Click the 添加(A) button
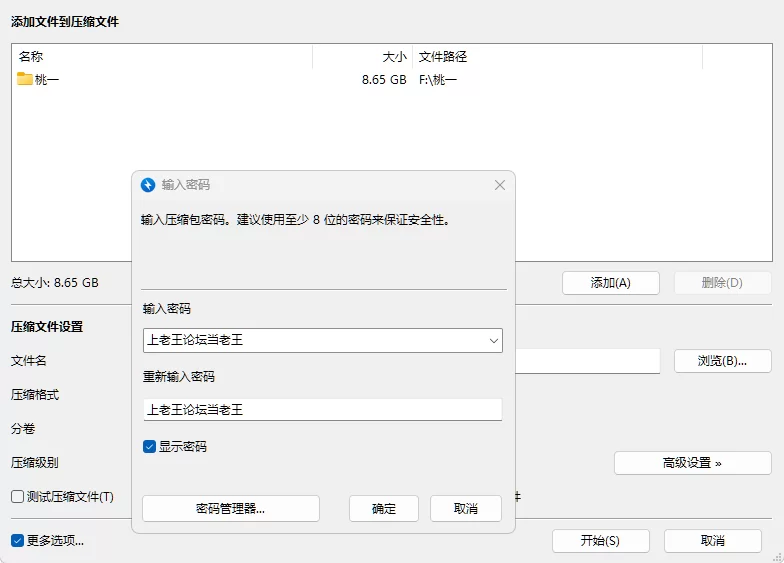The image size is (784, 563). click(x=610, y=283)
